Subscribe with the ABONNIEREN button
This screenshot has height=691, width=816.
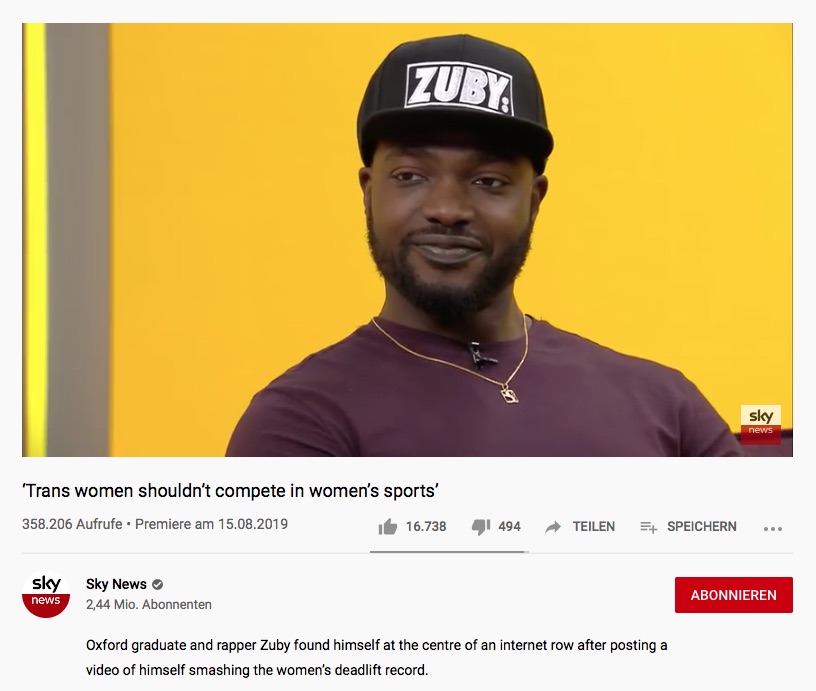click(x=734, y=595)
